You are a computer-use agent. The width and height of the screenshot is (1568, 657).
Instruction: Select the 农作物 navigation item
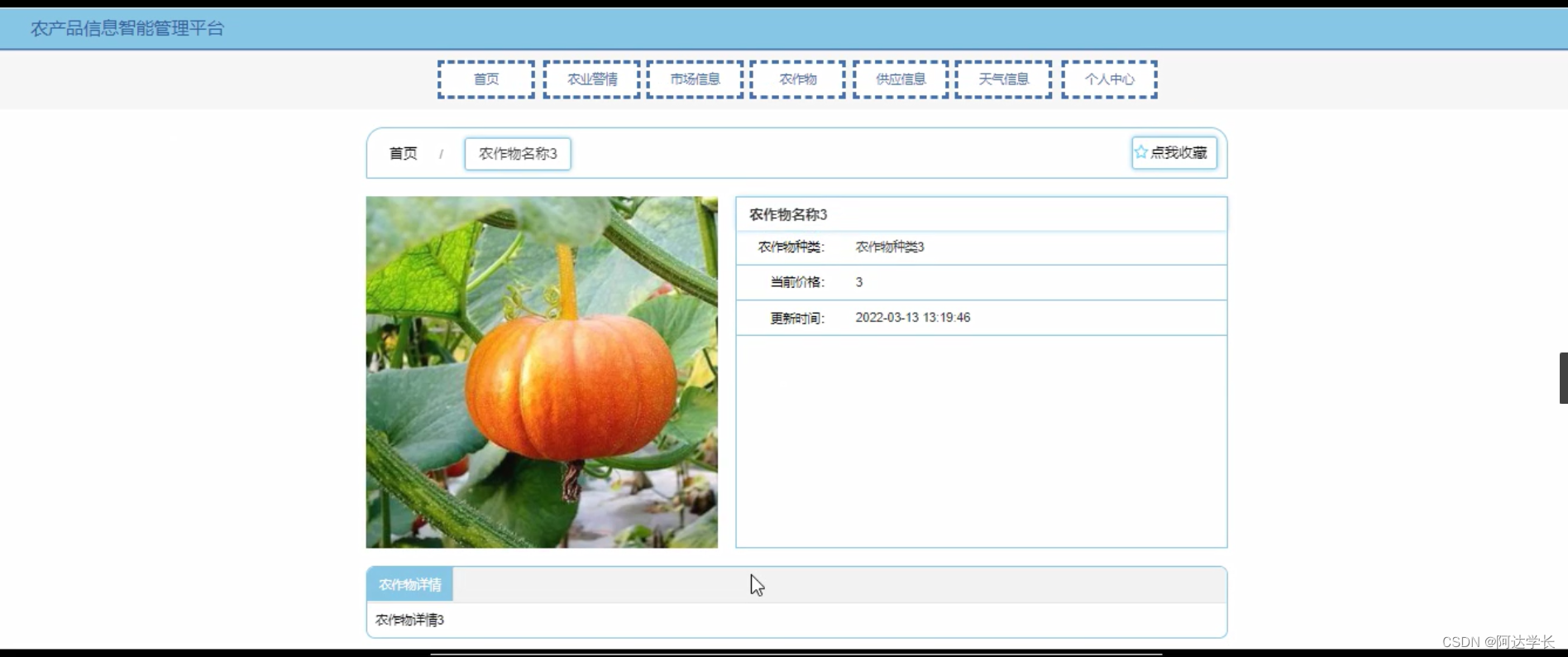click(798, 79)
